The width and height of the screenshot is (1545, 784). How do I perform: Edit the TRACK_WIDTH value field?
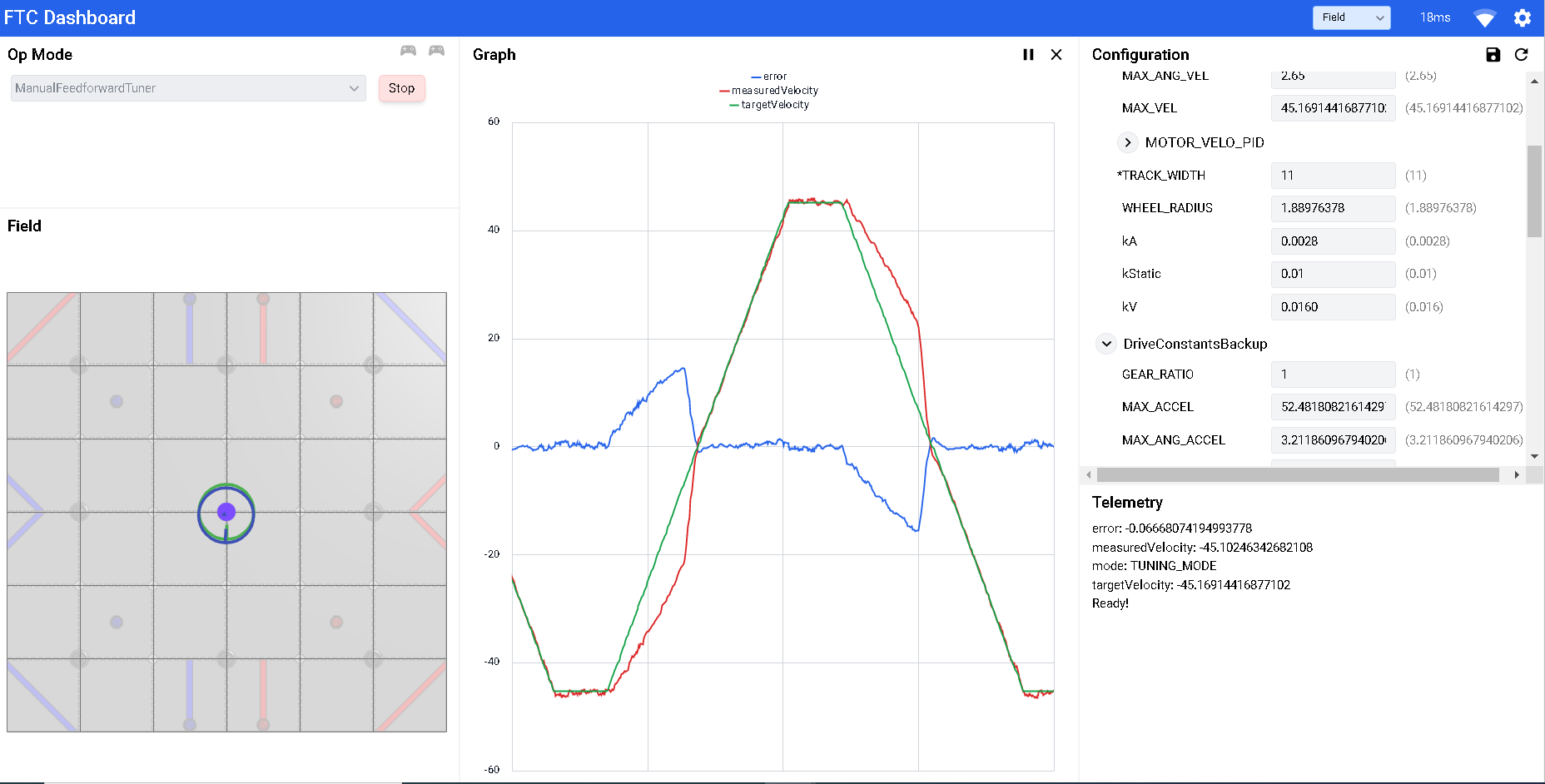pyautogui.click(x=1332, y=175)
